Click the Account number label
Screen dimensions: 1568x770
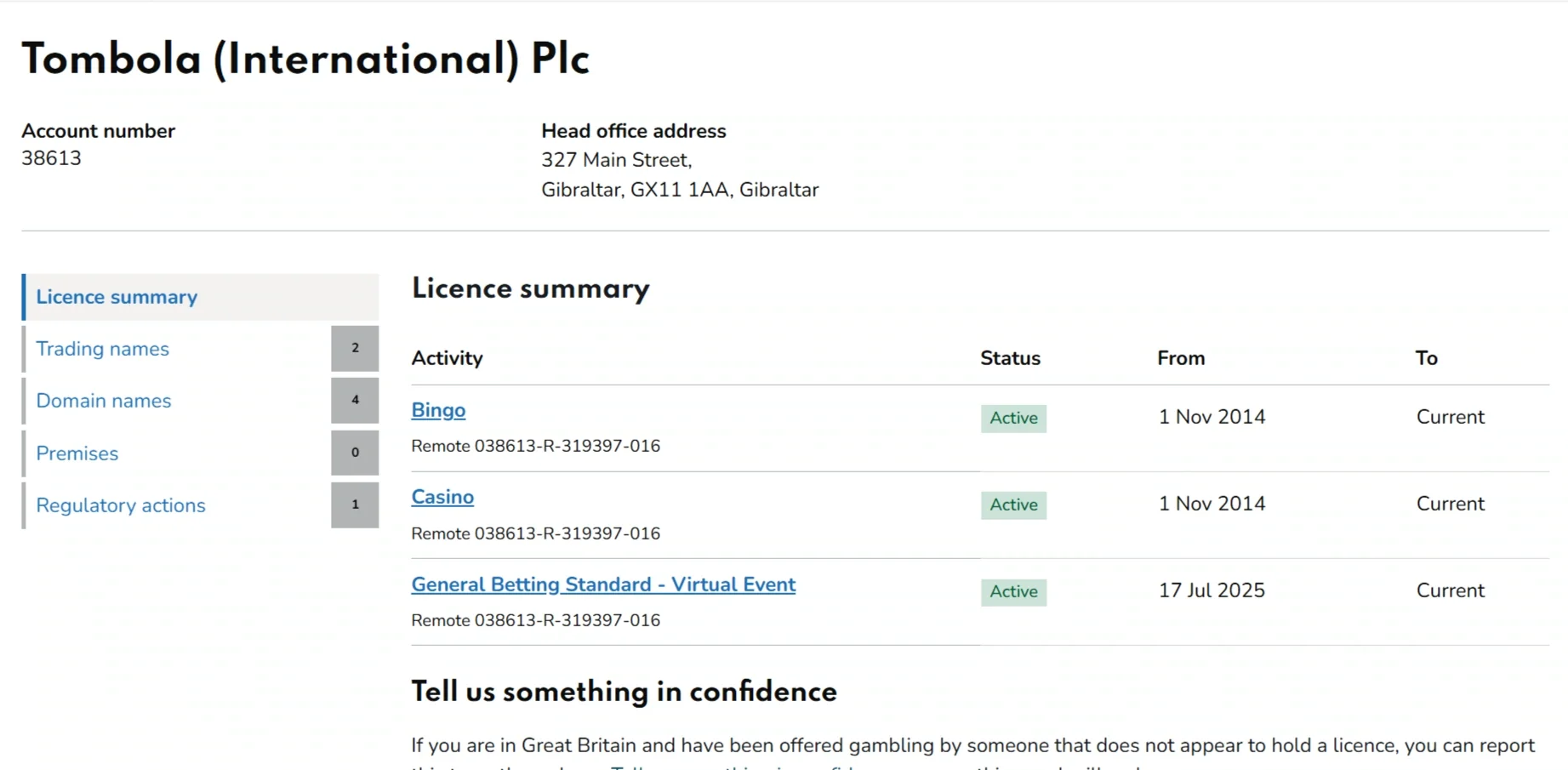point(98,131)
